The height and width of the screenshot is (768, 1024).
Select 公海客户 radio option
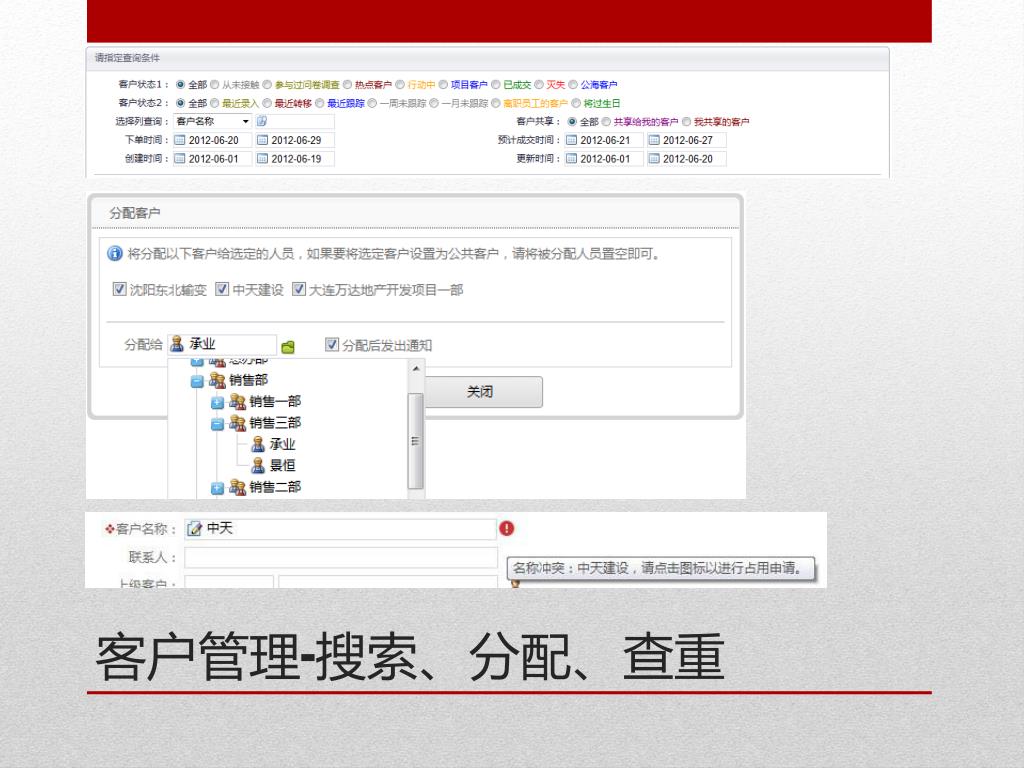[573, 85]
